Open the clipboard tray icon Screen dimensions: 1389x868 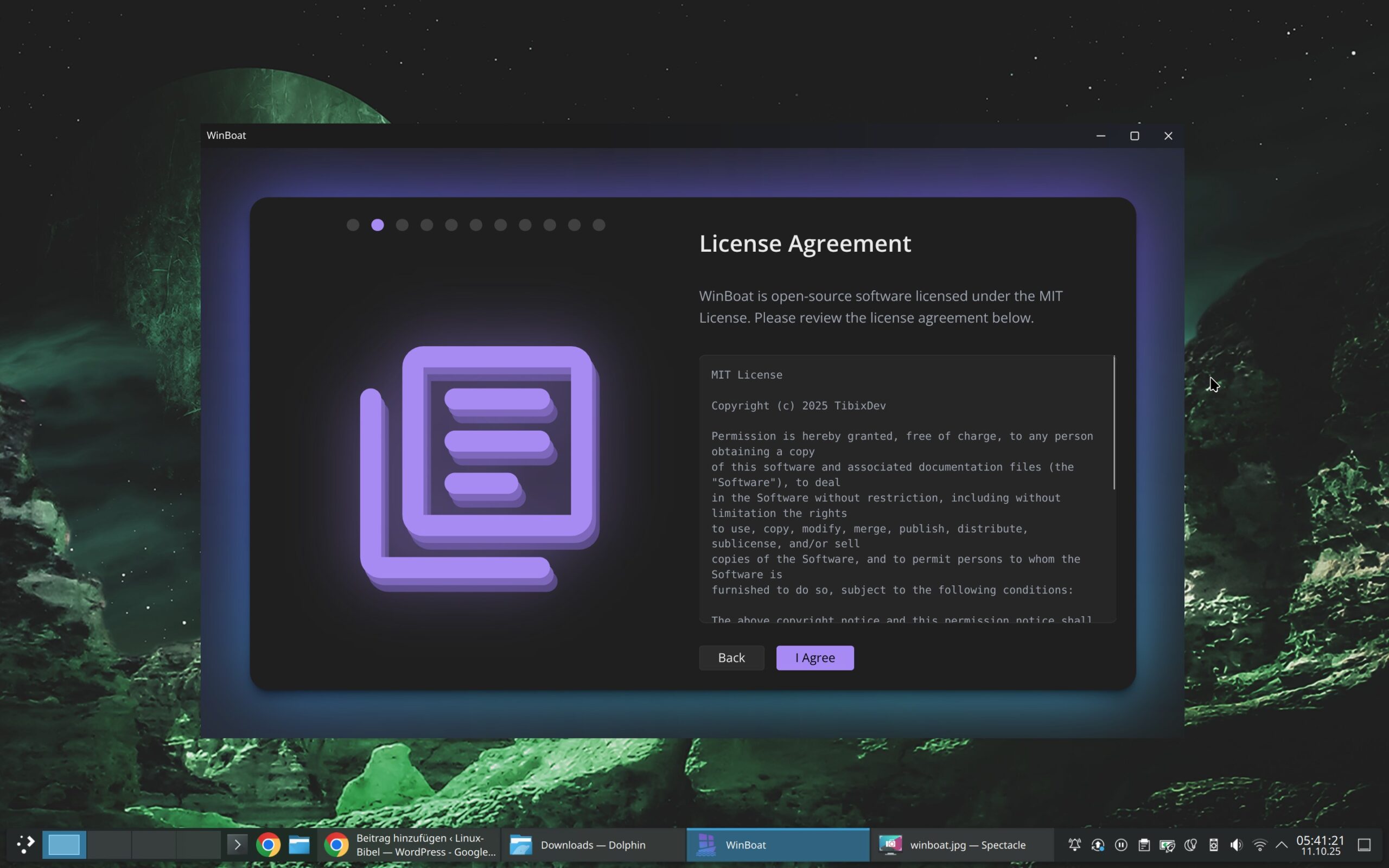(1143, 845)
